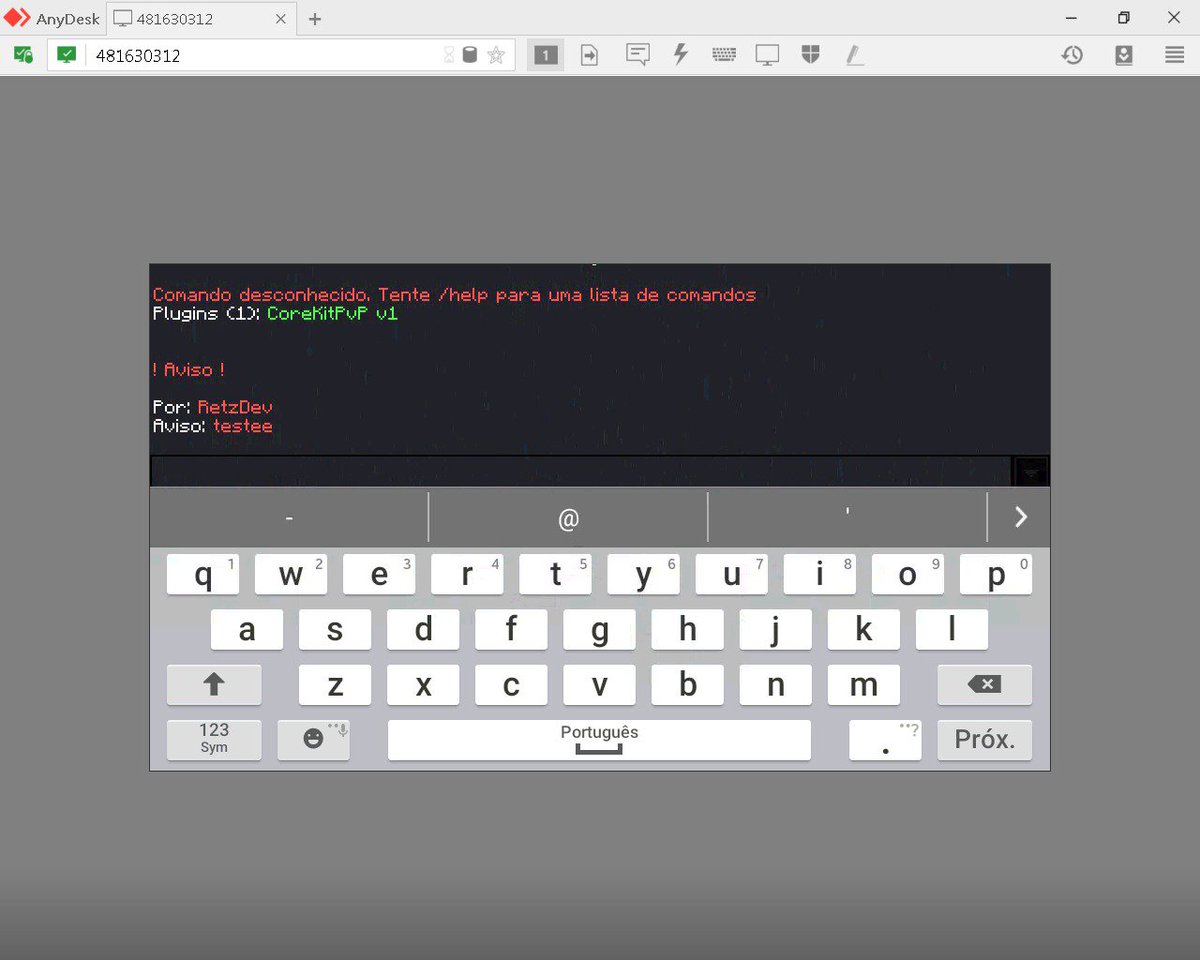Tap the z key on keyboard
The width and height of the screenshot is (1200, 960).
pos(335,685)
